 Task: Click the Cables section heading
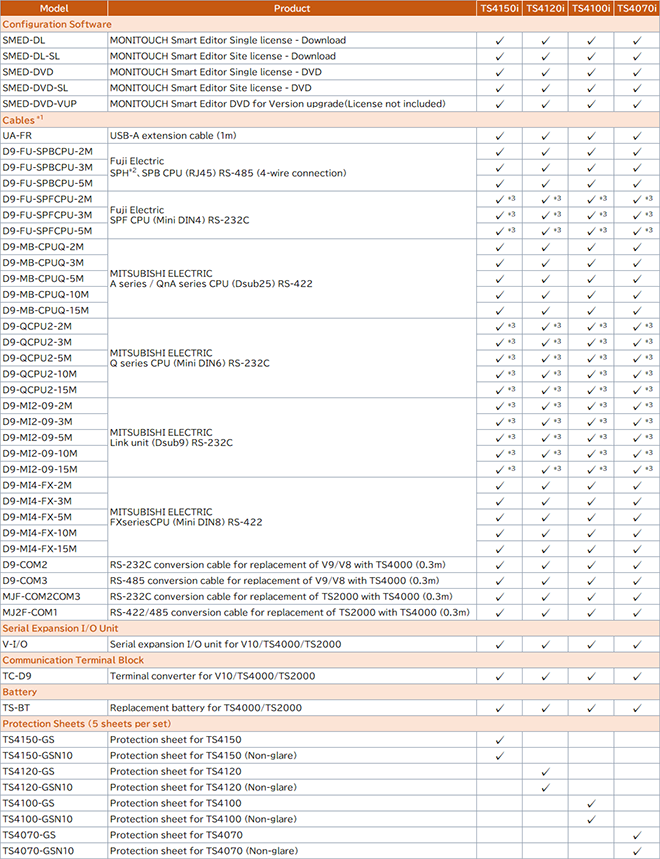(x=22, y=120)
